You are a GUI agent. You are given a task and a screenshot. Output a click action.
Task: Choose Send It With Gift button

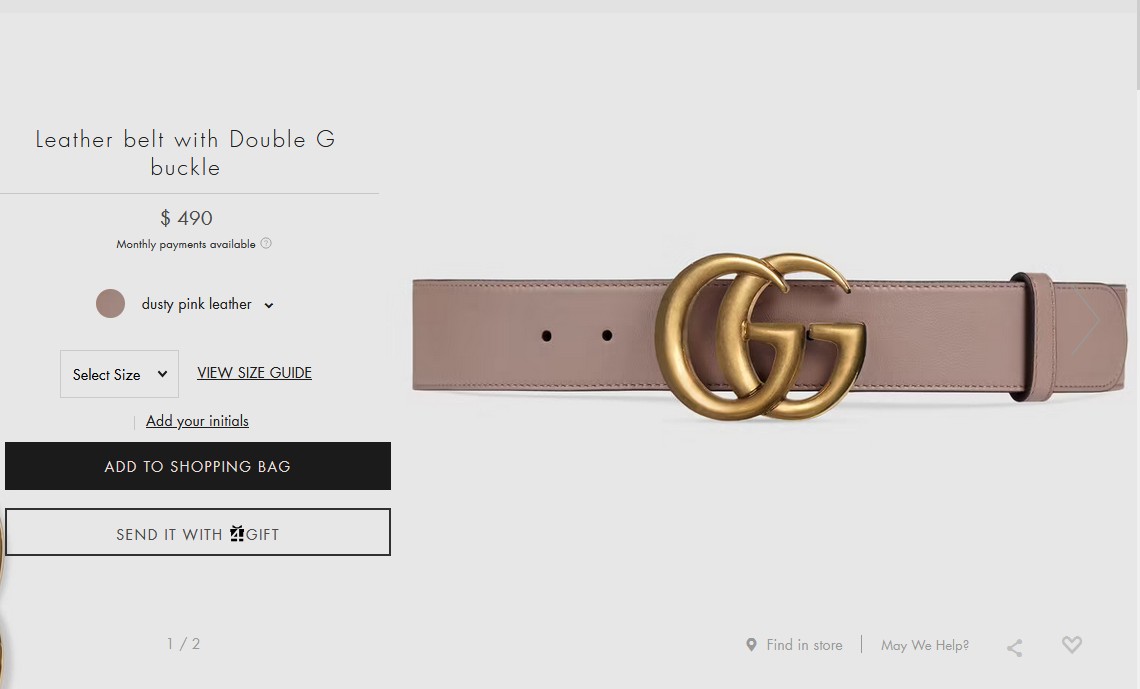(198, 532)
